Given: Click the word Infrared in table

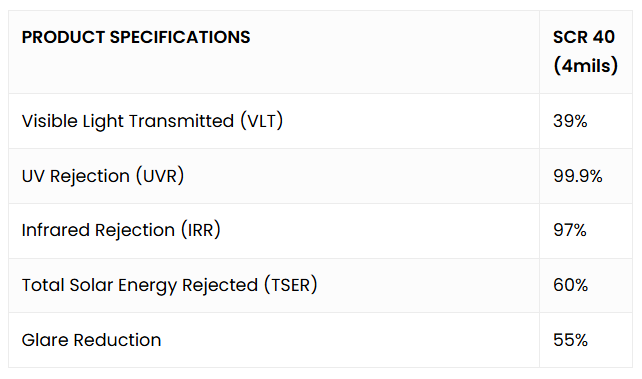Looking at the screenshot, I should [56, 230].
